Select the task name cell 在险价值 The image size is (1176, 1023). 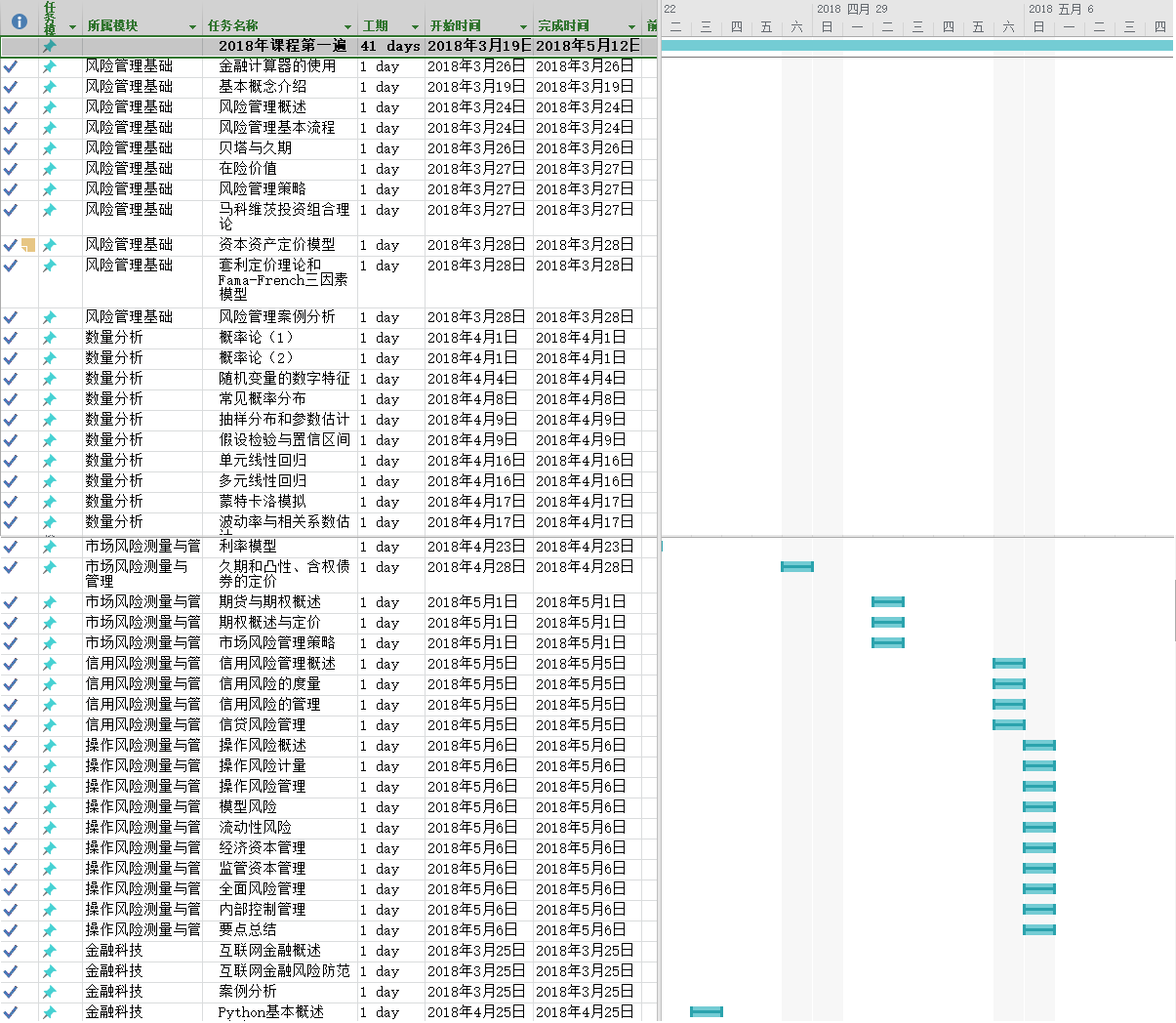pos(248,169)
